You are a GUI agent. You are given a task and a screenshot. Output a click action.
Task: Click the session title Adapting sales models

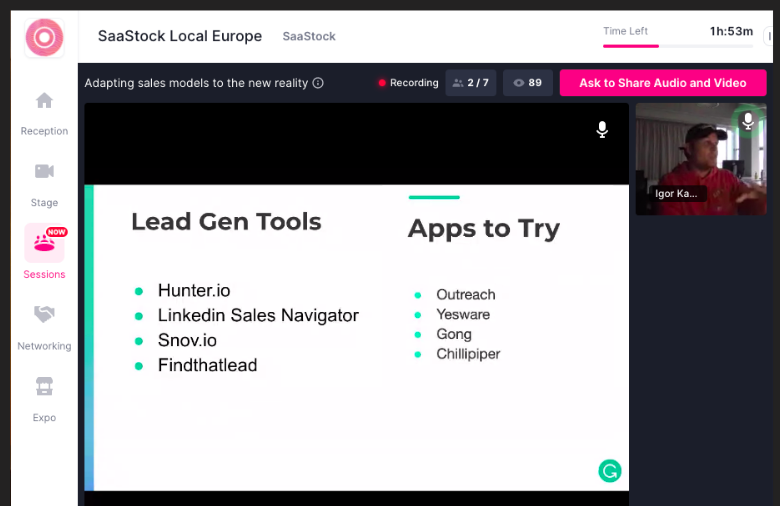[196, 83]
